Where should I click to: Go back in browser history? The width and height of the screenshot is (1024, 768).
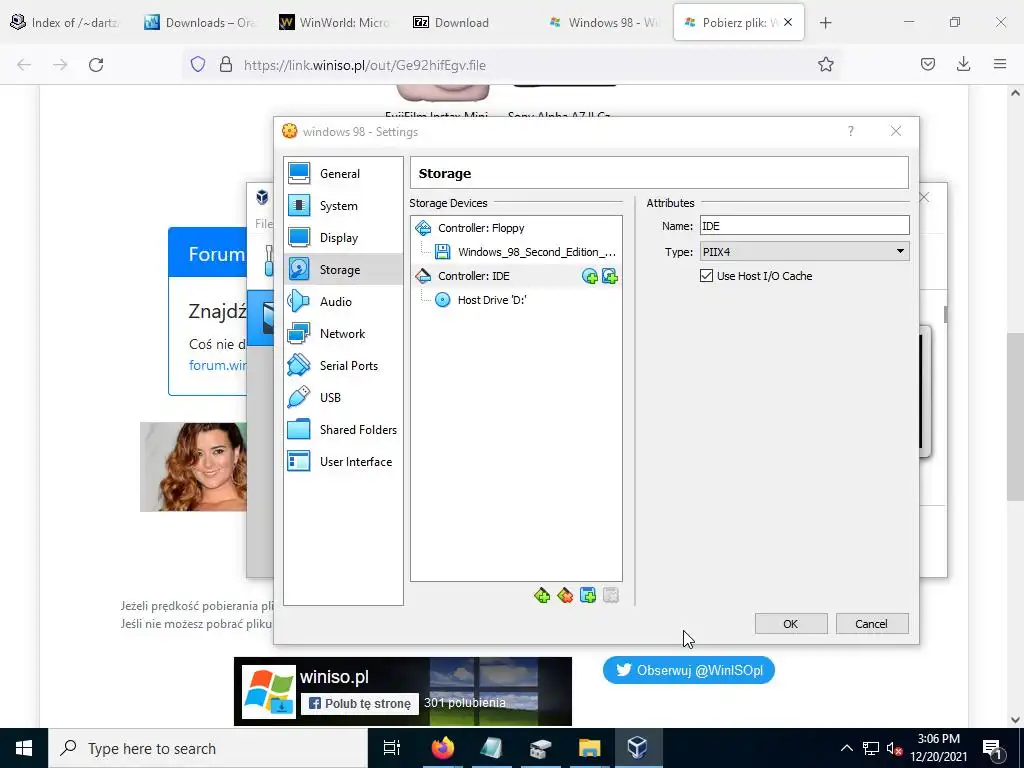24,65
